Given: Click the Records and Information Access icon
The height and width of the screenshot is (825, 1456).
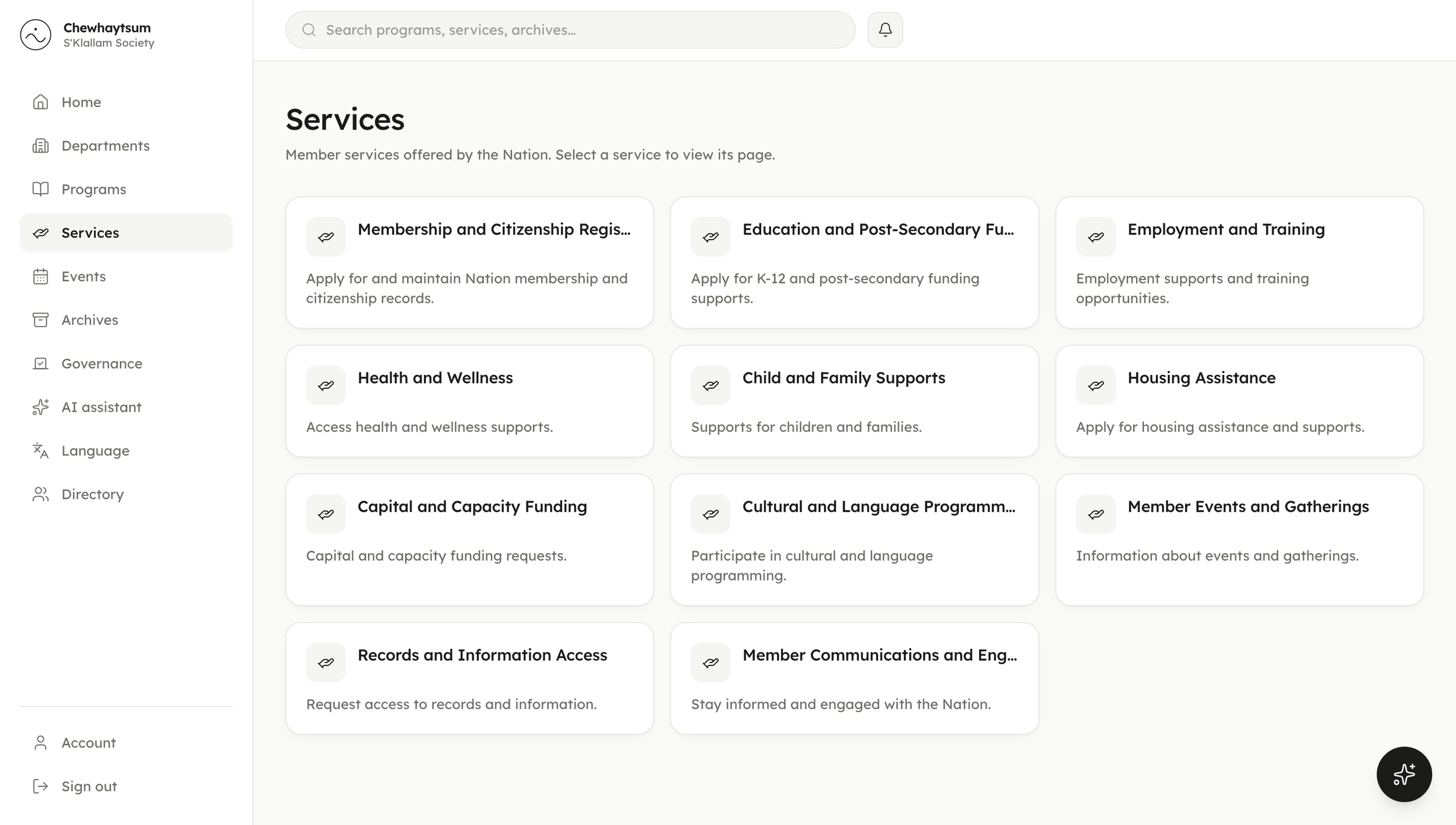Looking at the screenshot, I should pos(326,663).
